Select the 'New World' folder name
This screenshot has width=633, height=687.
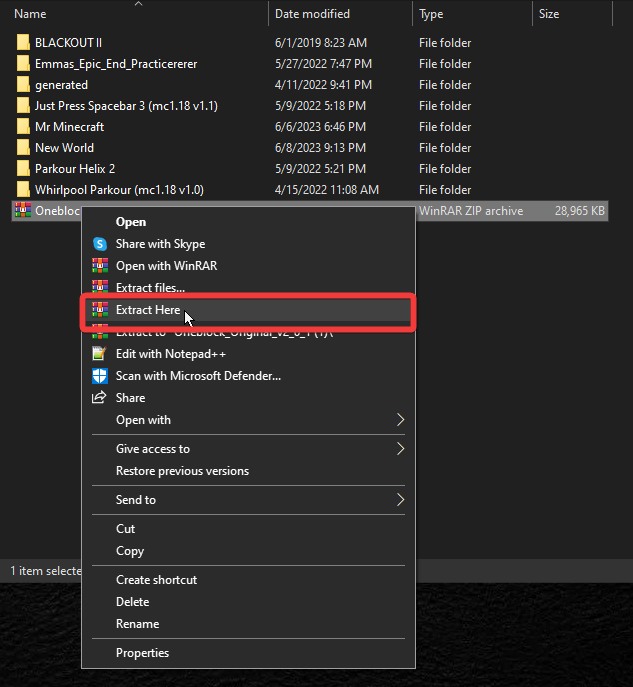click(64, 148)
